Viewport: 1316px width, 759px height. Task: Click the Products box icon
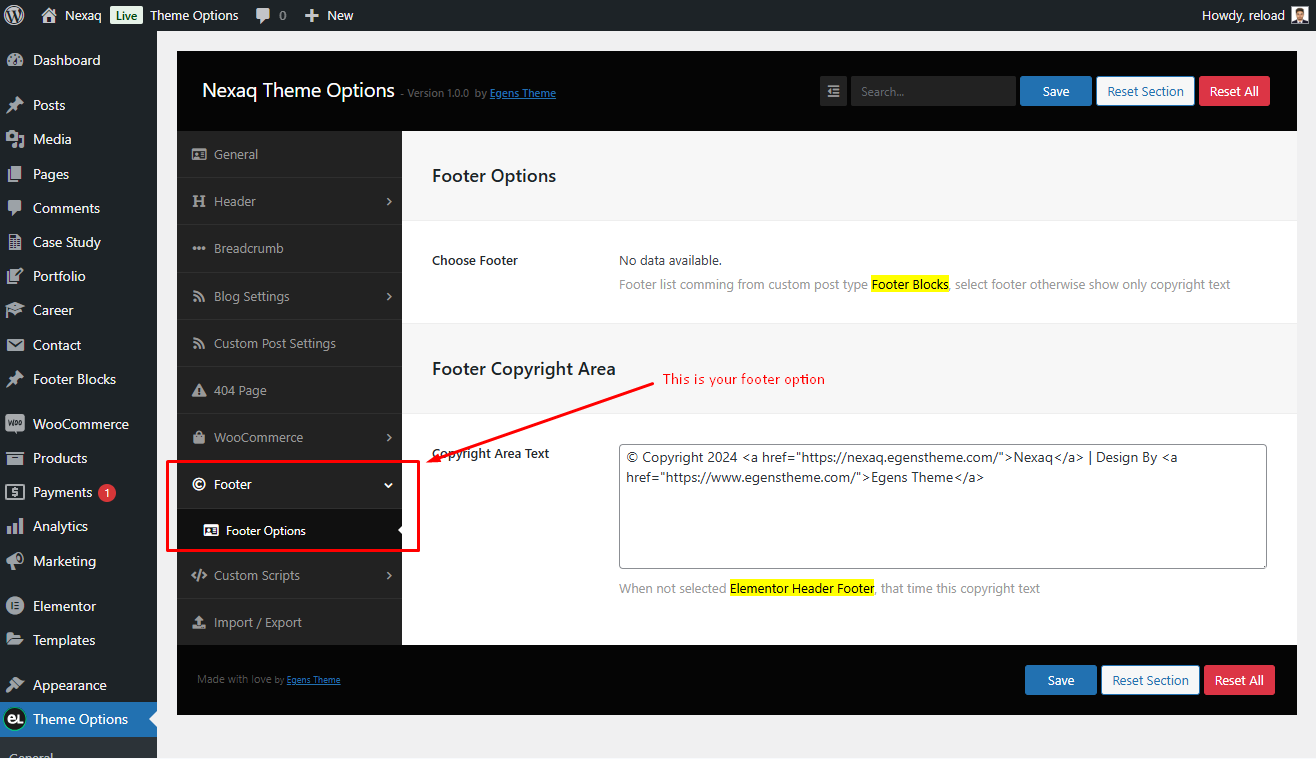tap(15, 458)
